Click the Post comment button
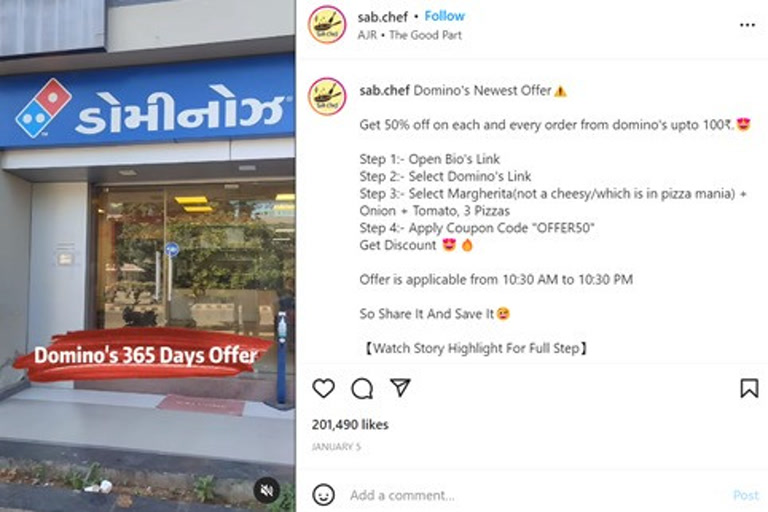Screen dimensions: 768x512 [745, 495]
